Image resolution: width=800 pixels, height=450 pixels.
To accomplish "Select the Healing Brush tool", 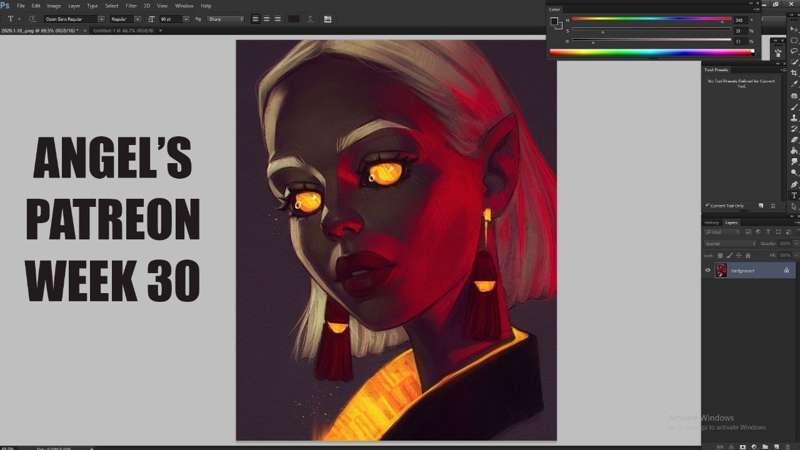I will click(794, 95).
